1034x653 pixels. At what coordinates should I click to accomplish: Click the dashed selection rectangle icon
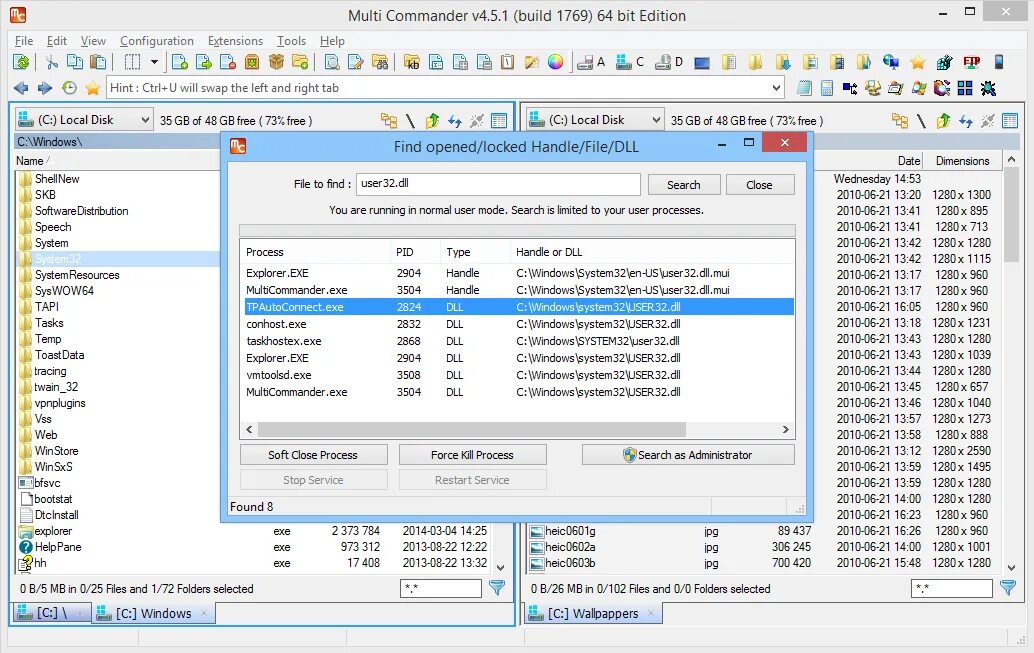tap(133, 63)
